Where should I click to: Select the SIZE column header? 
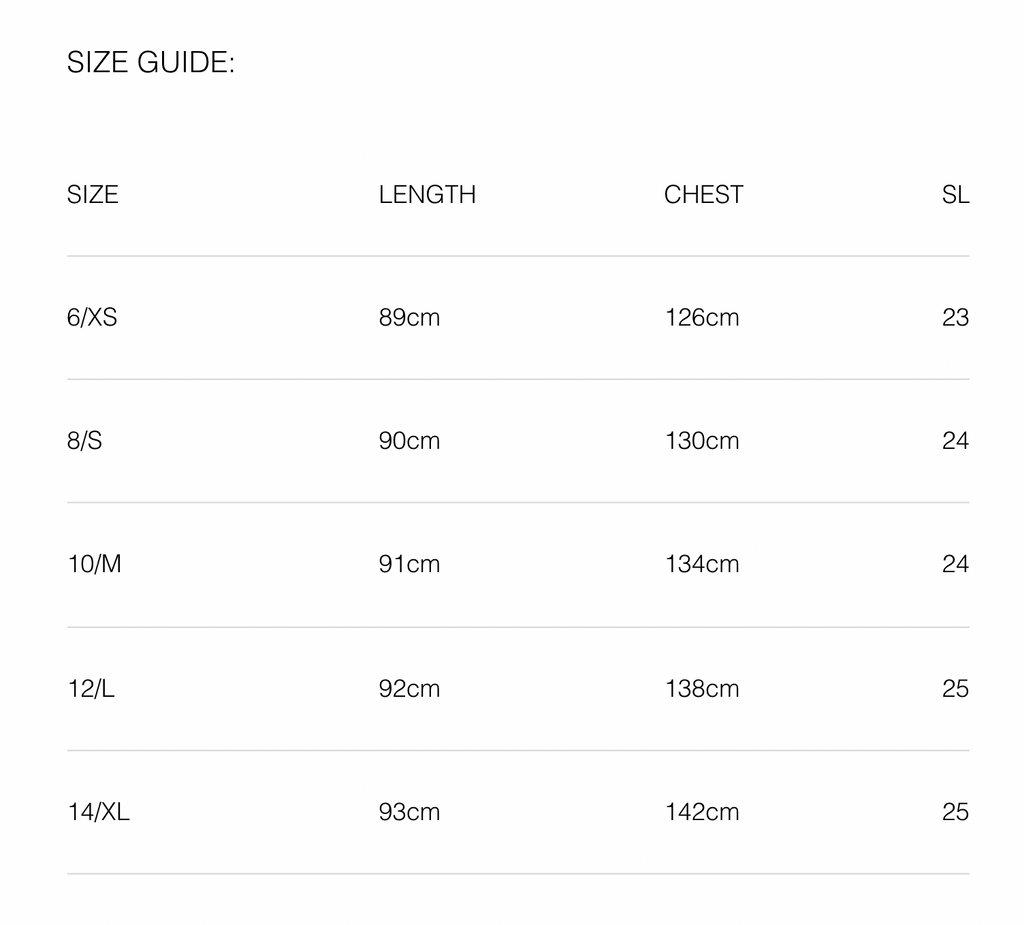pyautogui.click(x=92, y=194)
